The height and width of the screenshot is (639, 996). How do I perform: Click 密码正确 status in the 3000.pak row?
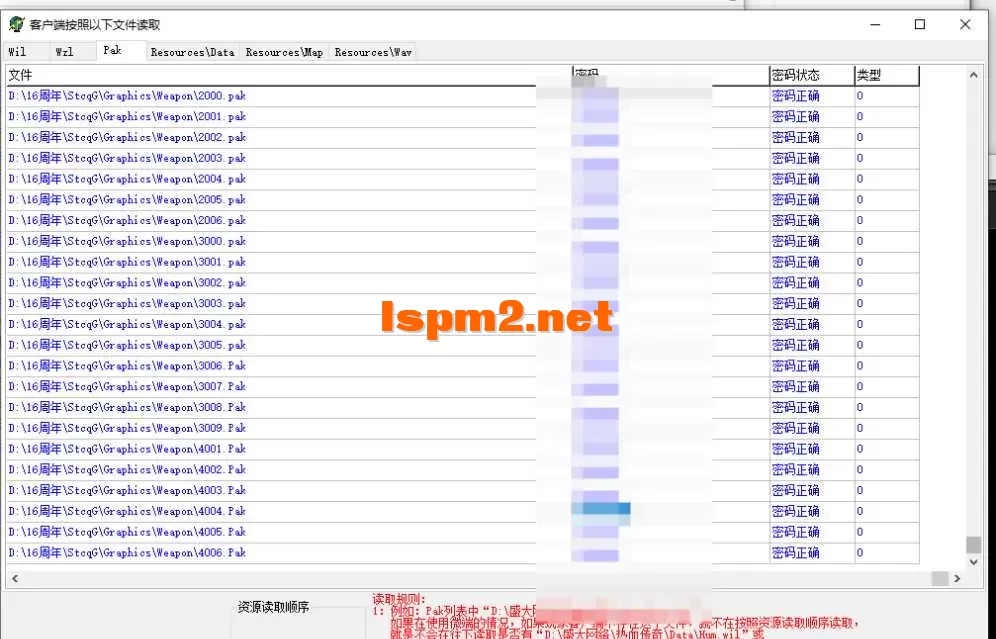pyautogui.click(x=795, y=241)
